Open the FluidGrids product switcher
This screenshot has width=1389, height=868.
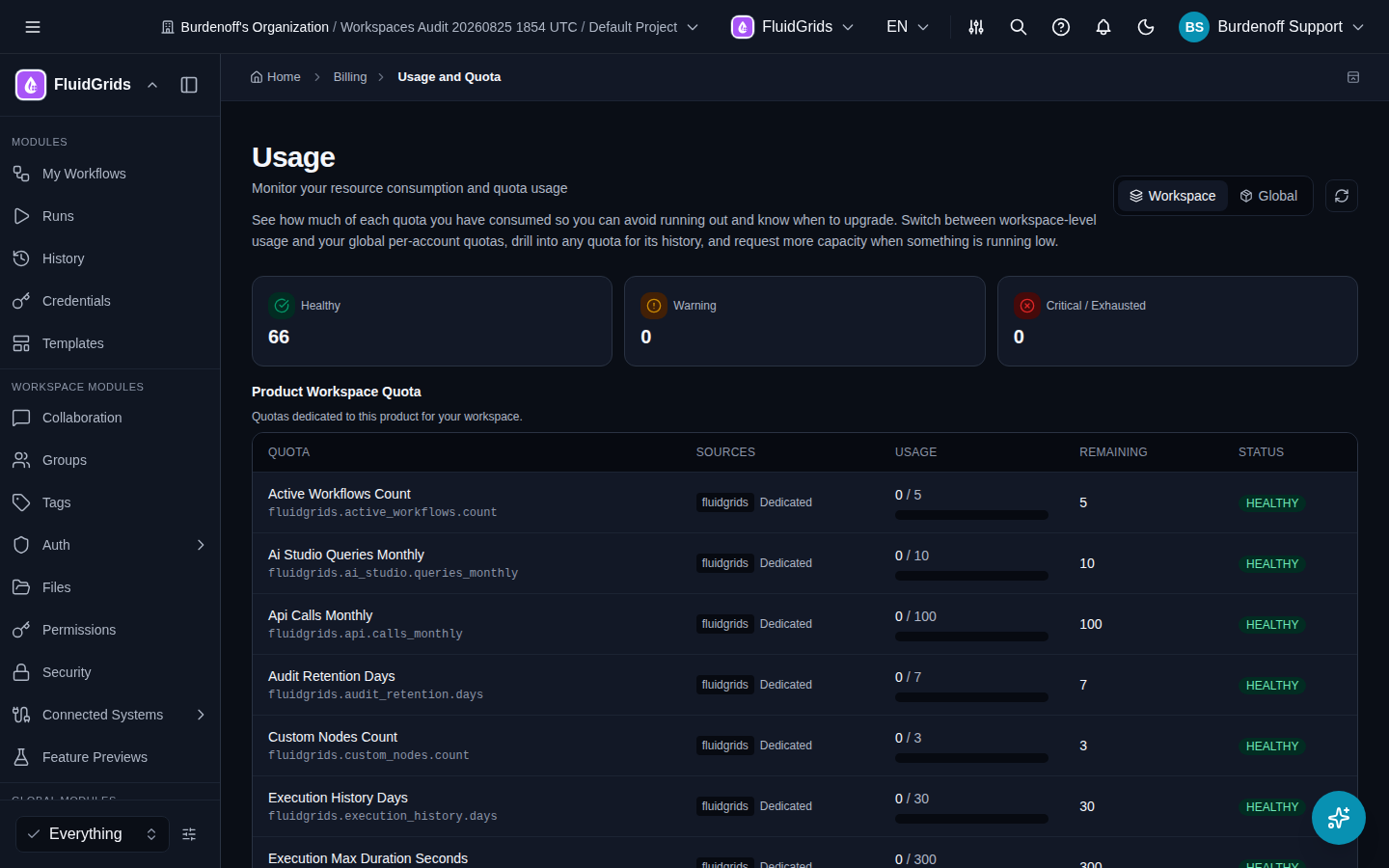tap(792, 27)
